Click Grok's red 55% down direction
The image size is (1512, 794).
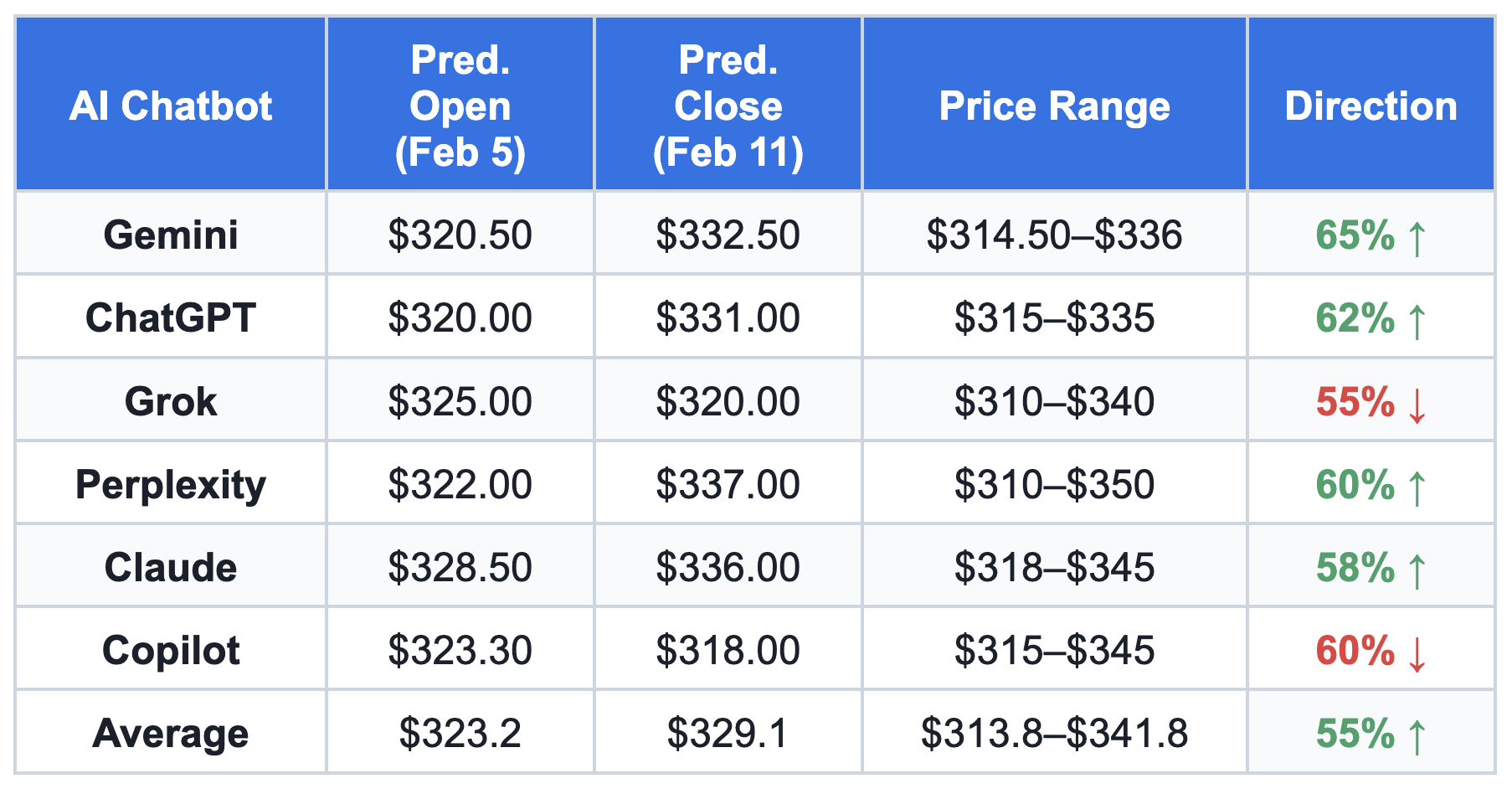(x=1371, y=402)
